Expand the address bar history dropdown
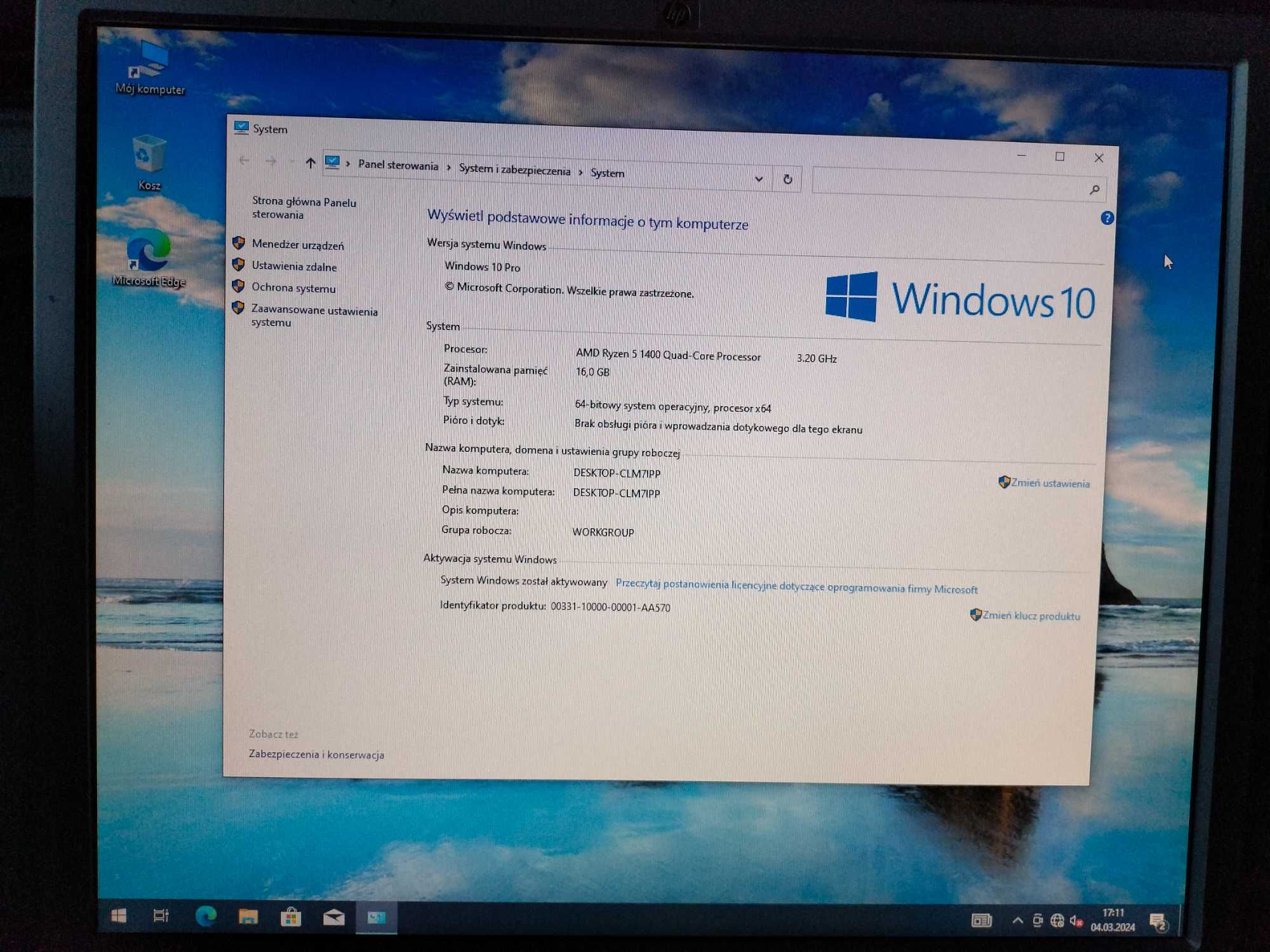The image size is (1270, 952). click(759, 179)
